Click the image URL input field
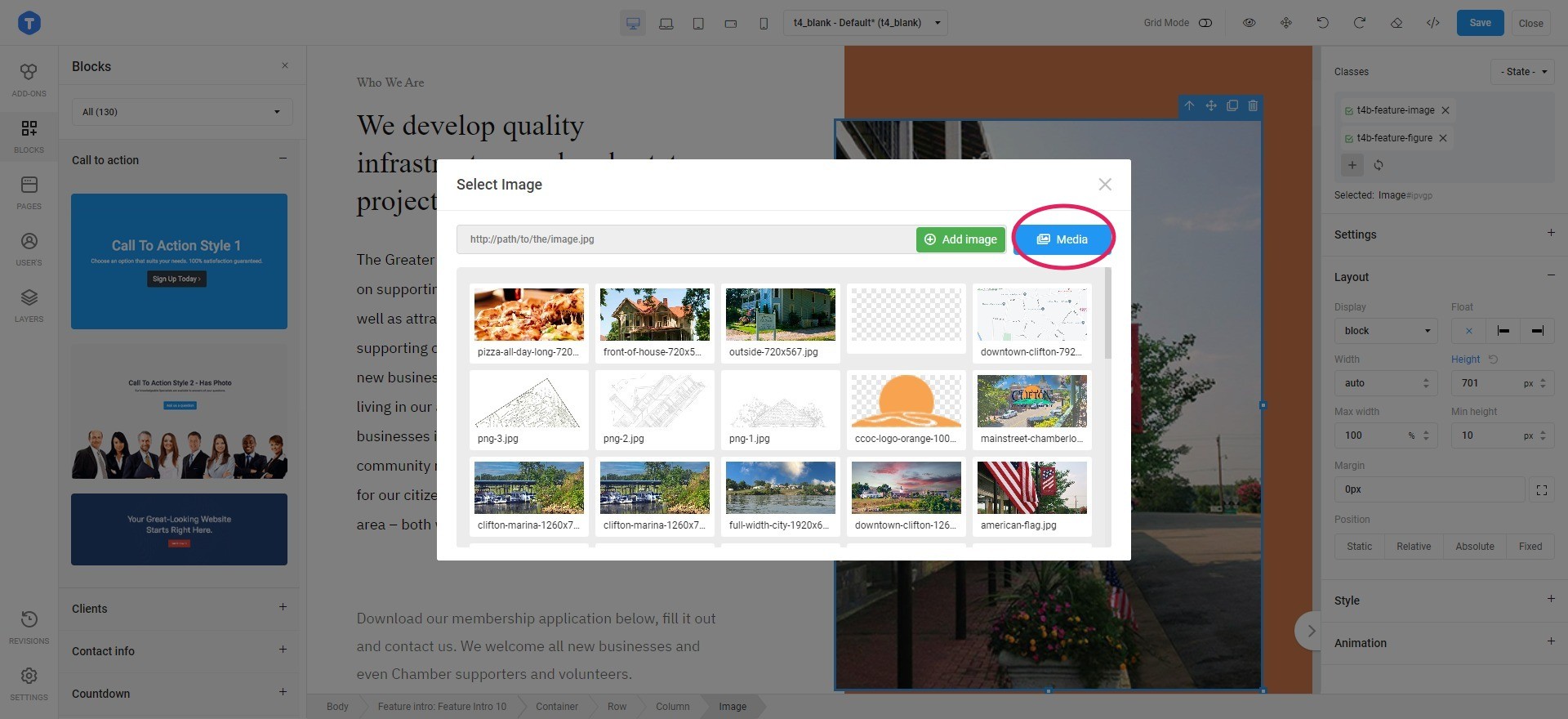The image size is (1568, 719). pos(686,239)
